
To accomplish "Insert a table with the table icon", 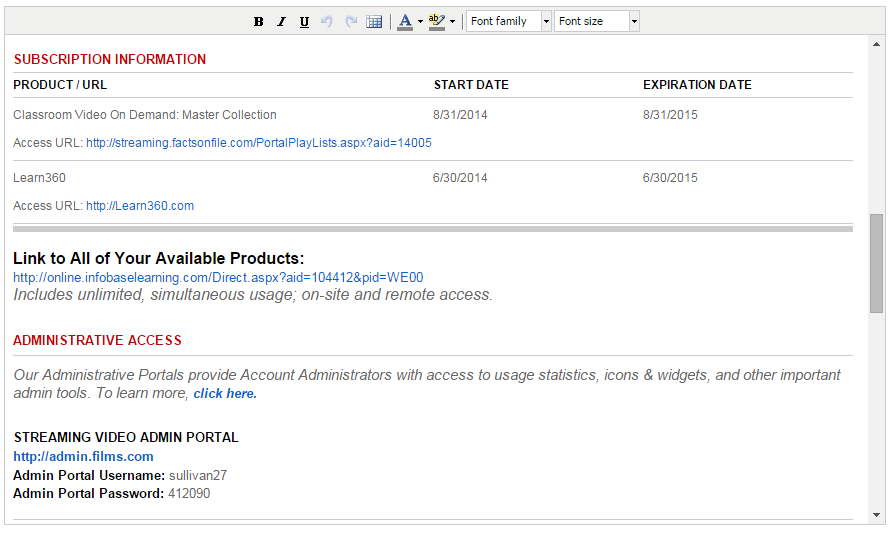I will tap(374, 22).
